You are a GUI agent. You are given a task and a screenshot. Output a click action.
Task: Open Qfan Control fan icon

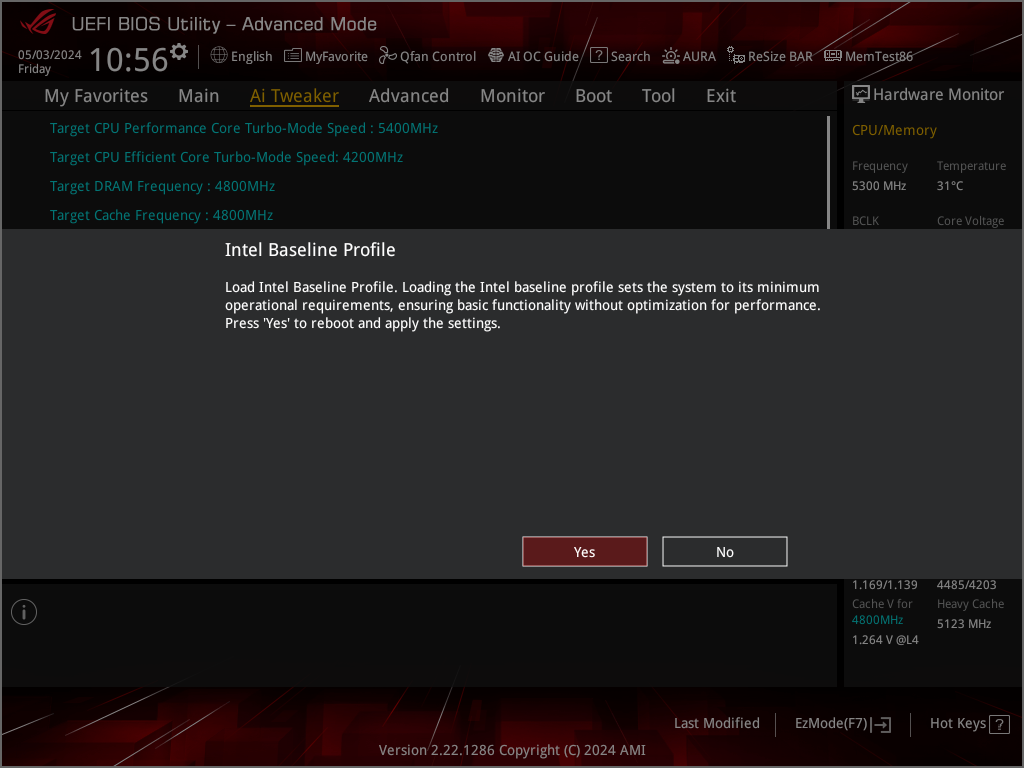point(387,56)
